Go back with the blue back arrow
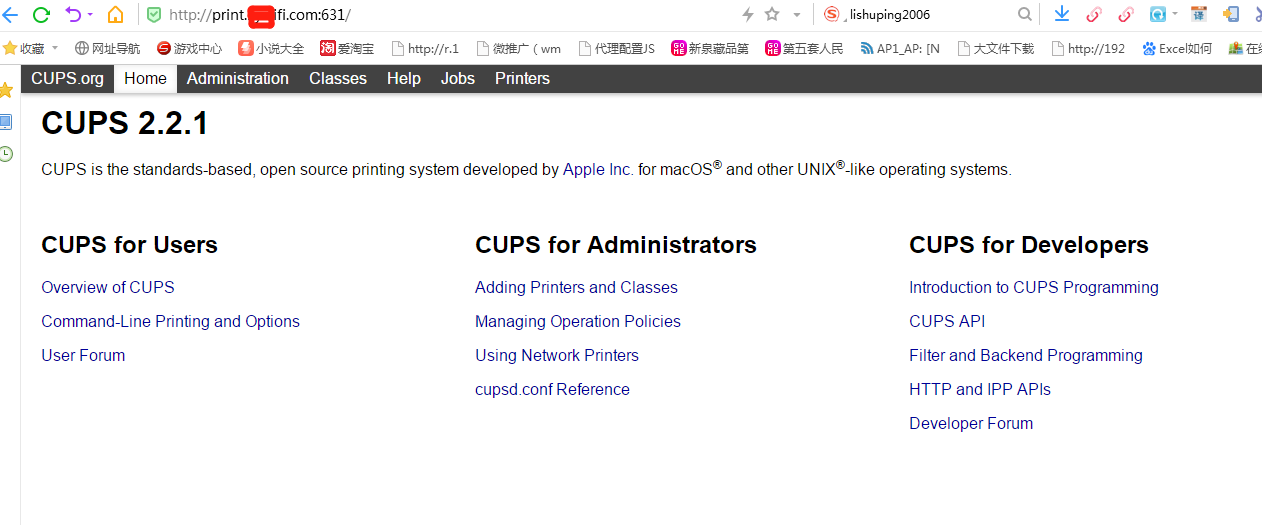This screenshot has height=525, width=1262. pyautogui.click(x=10, y=14)
